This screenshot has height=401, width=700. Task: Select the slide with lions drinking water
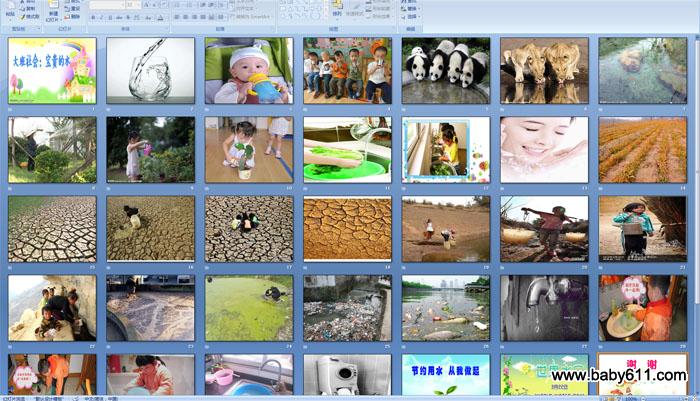[544, 71]
